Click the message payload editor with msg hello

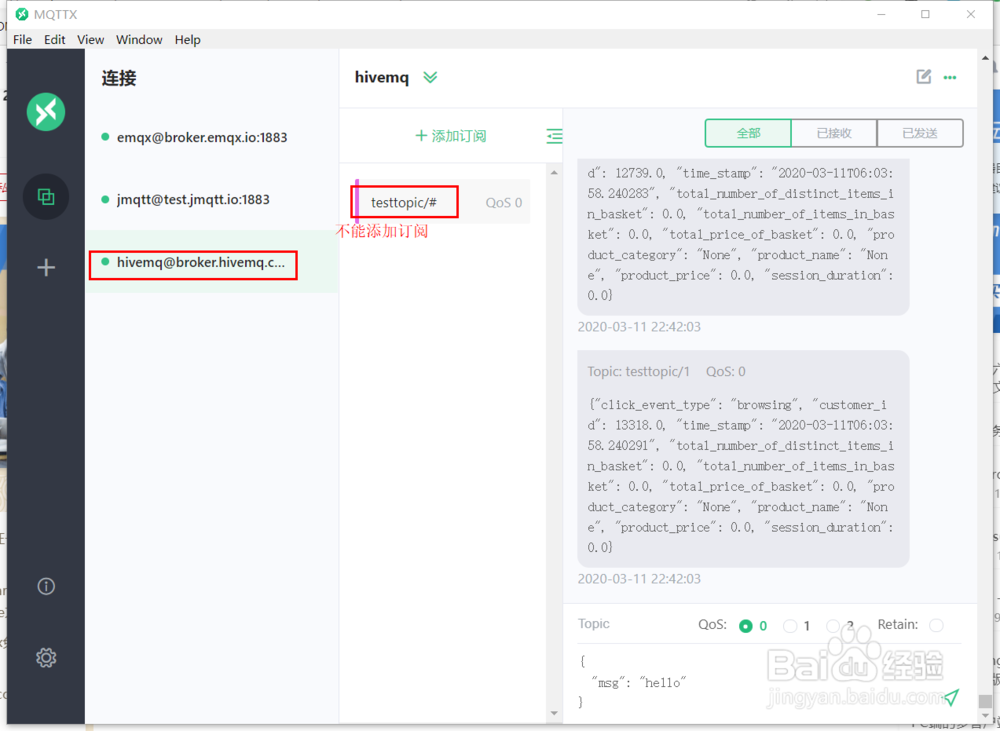tap(759, 682)
